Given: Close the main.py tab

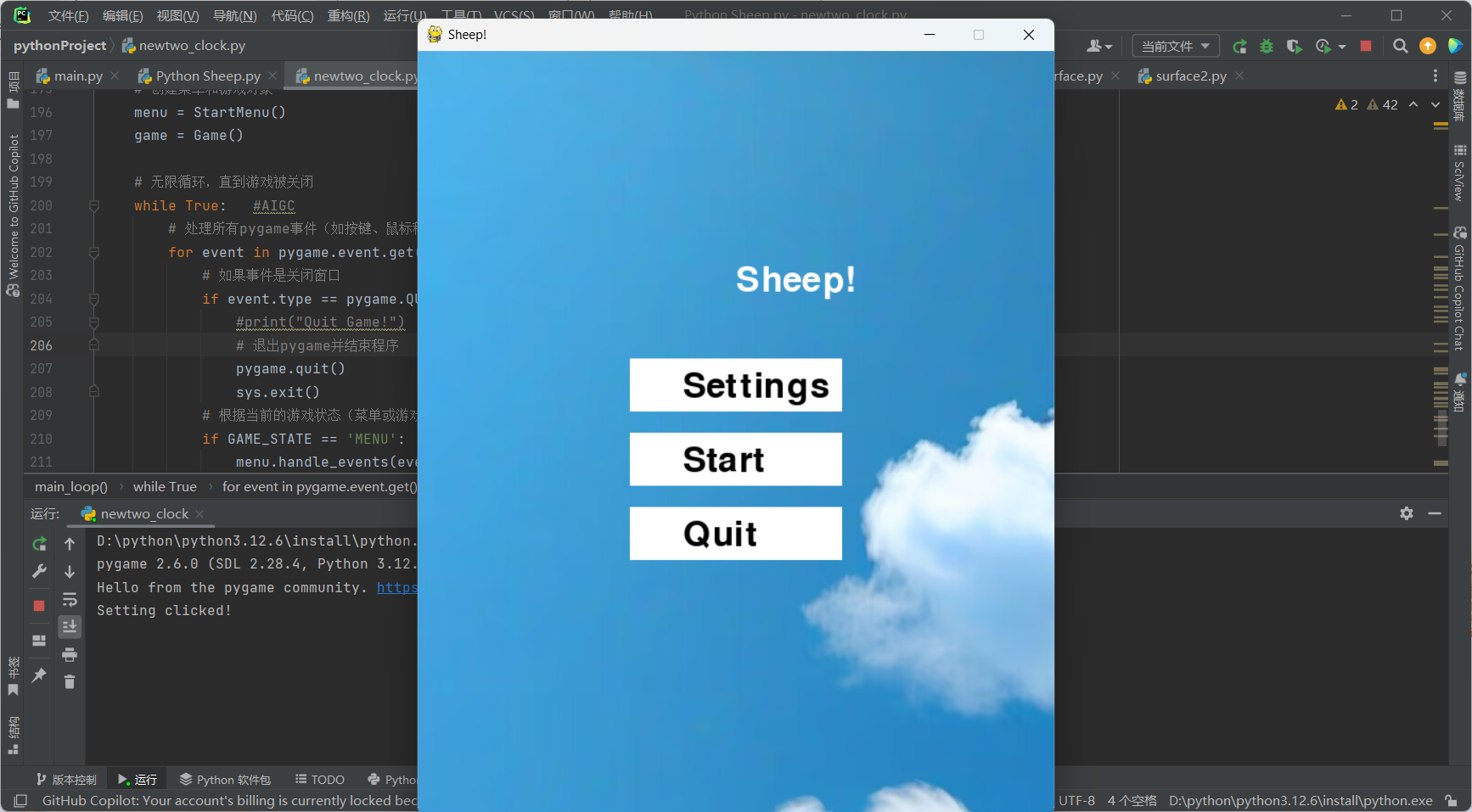Looking at the screenshot, I should tap(115, 76).
